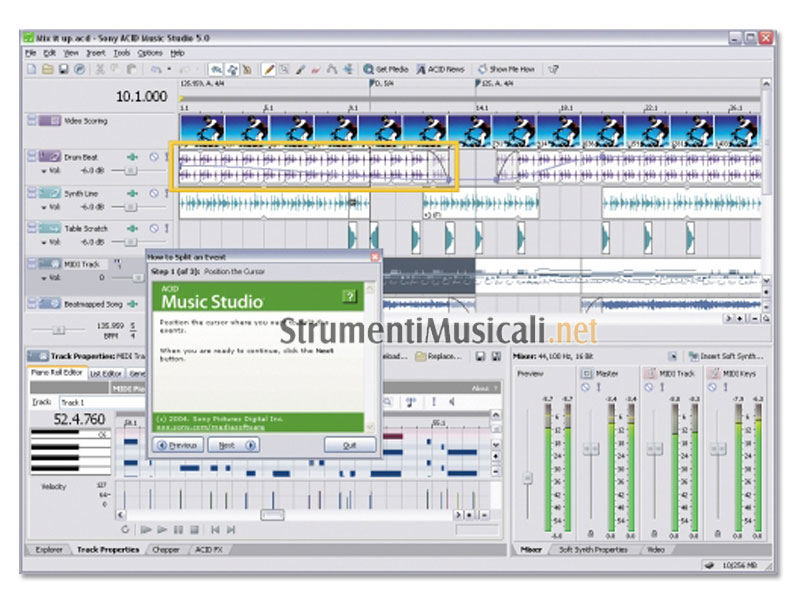
Task: Select the Draw (pencil) tool in toolbar
Action: (268, 69)
